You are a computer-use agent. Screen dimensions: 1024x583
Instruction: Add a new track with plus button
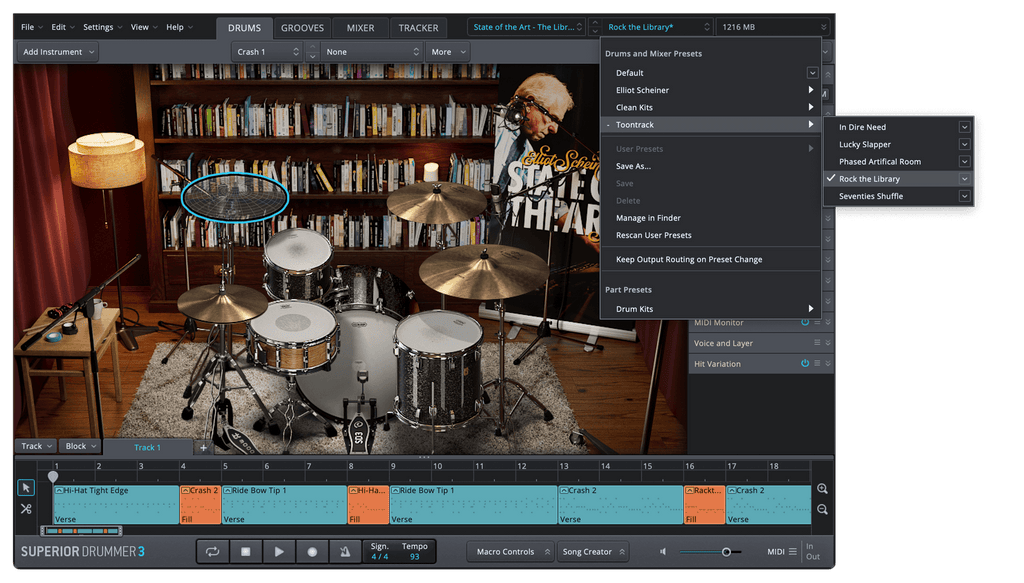(203, 447)
